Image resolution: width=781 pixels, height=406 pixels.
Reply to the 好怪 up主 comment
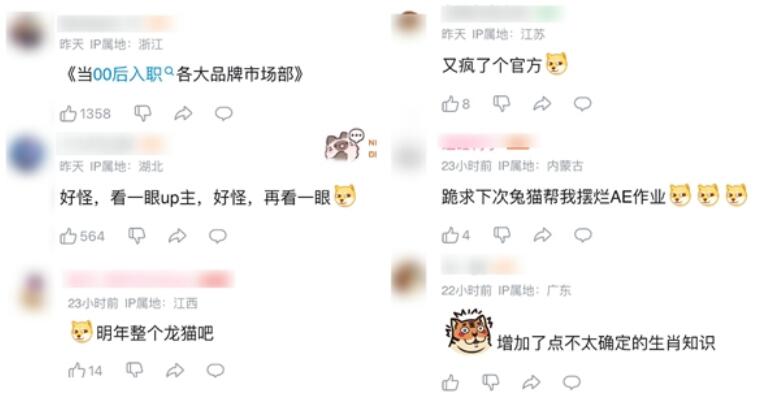click(x=218, y=236)
